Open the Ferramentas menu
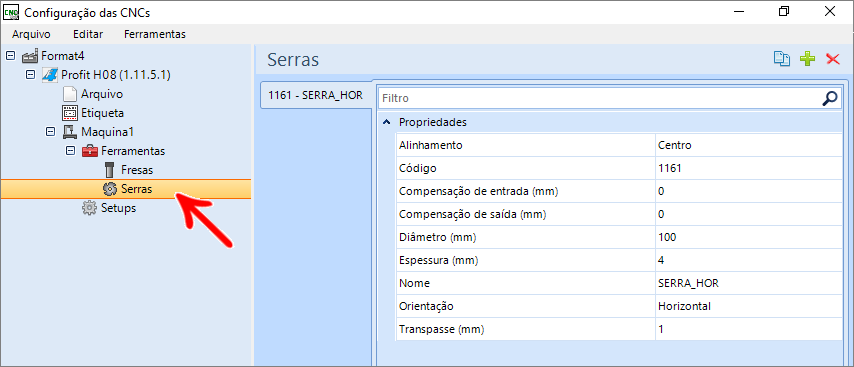 155,34
